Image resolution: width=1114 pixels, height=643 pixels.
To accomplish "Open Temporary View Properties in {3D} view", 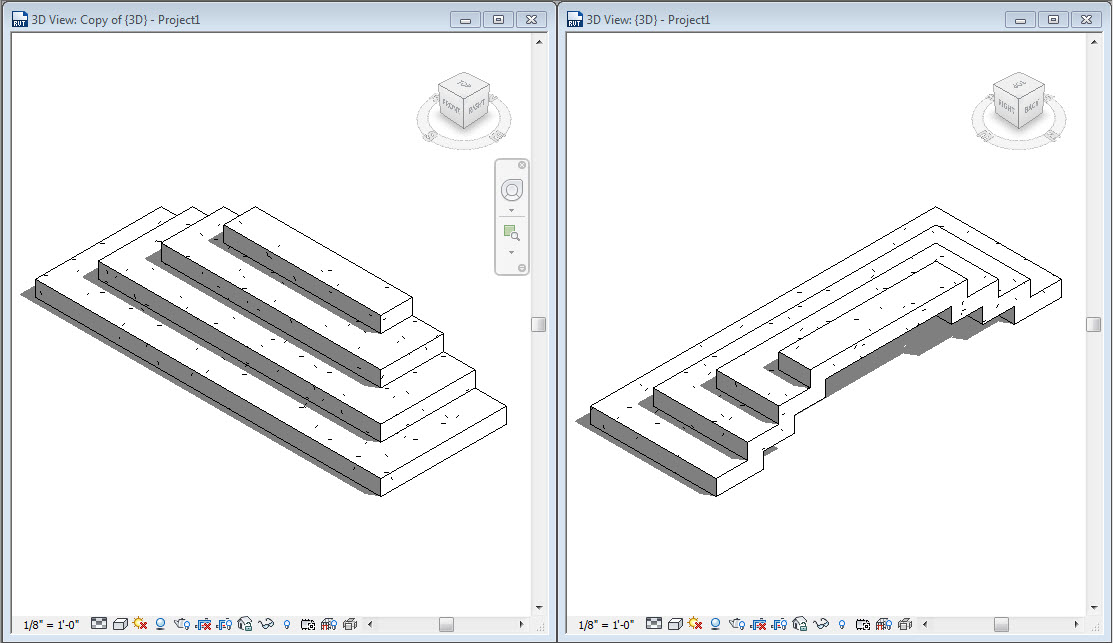I will coord(862,625).
